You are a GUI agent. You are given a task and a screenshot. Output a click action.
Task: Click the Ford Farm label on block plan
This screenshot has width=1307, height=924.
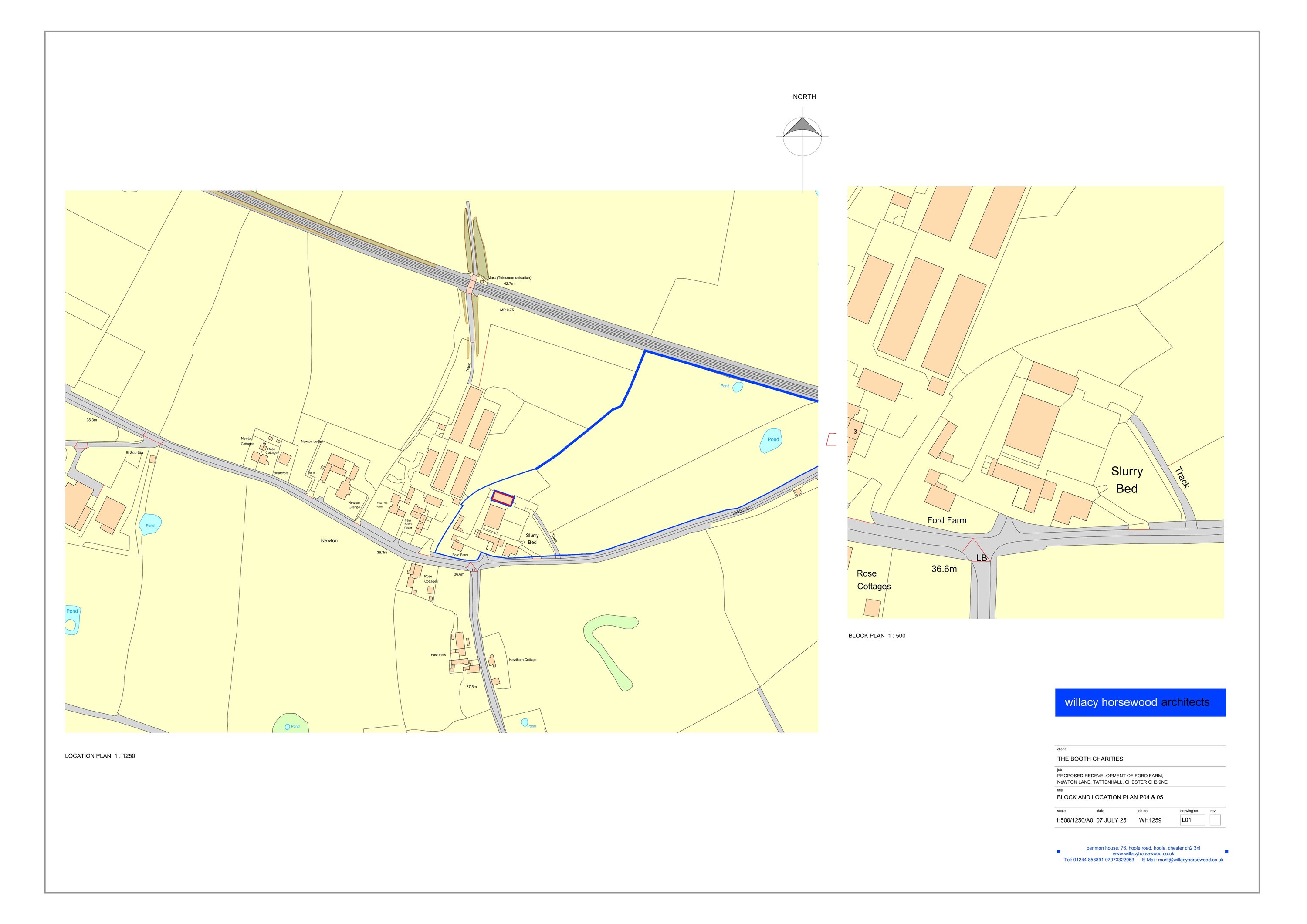(947, 520)
